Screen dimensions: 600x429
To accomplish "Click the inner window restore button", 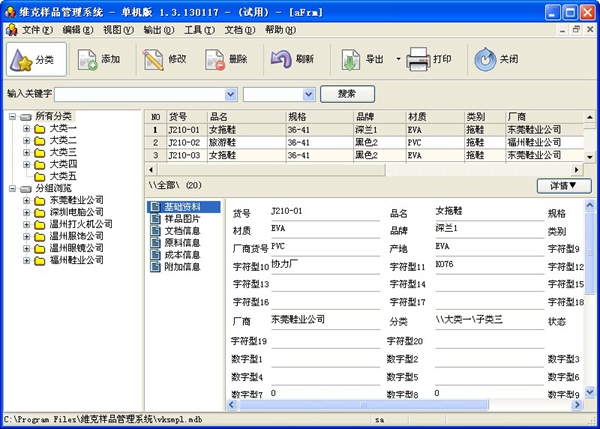I will [x=576, y=29].
